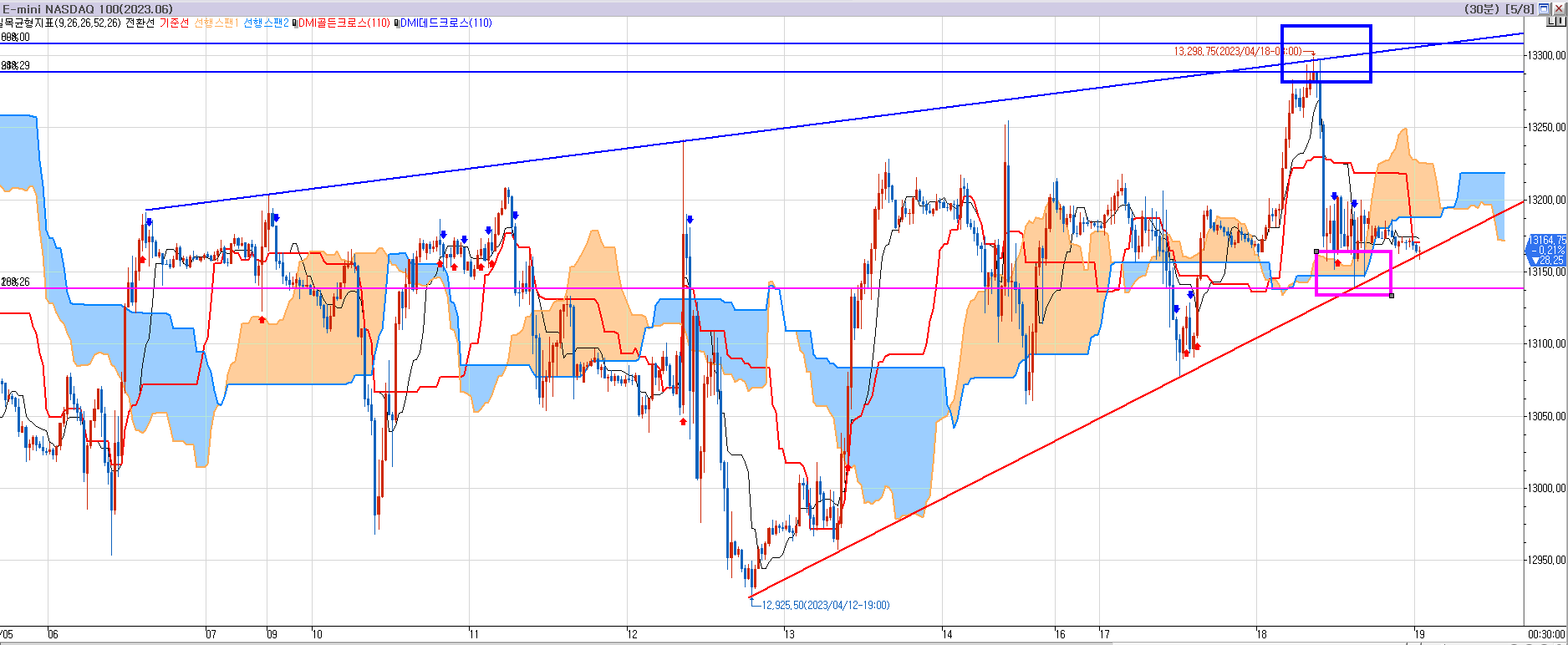Click the 13250.00 price axis label
1568x645 pixels.
(1546, 127)
